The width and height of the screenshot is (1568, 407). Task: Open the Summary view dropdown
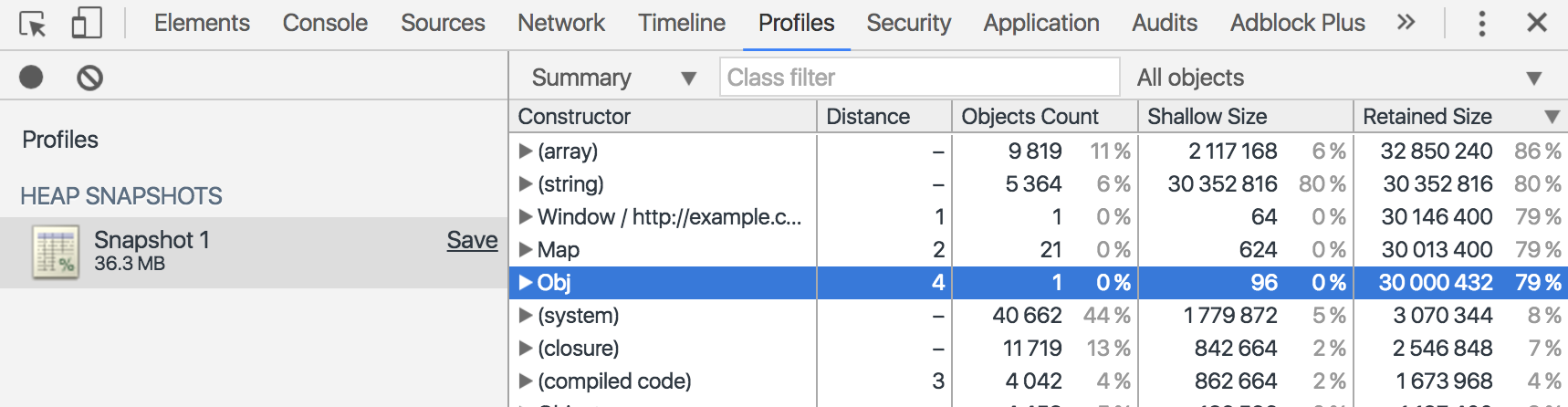click(x=613, y=78)
